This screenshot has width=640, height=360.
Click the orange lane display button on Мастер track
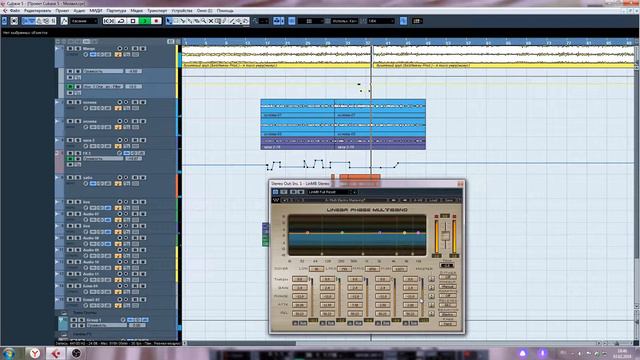118,55
